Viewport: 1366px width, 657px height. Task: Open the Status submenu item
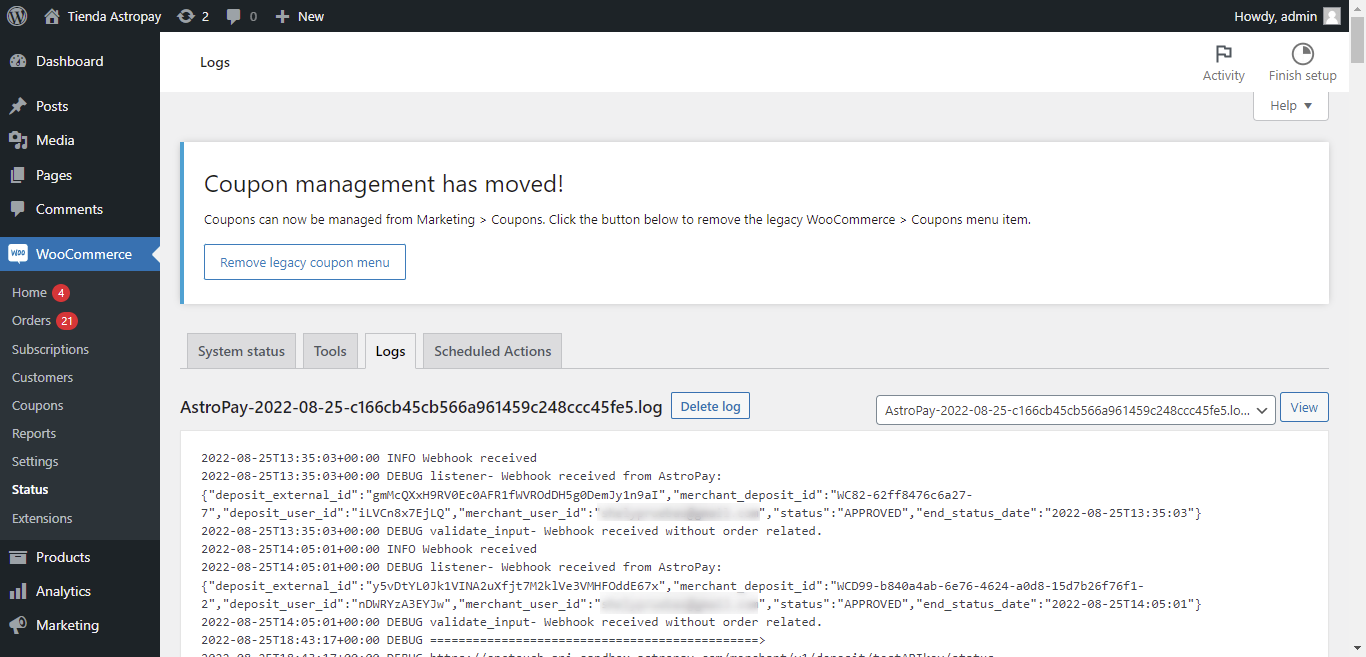tap(30, 490)
